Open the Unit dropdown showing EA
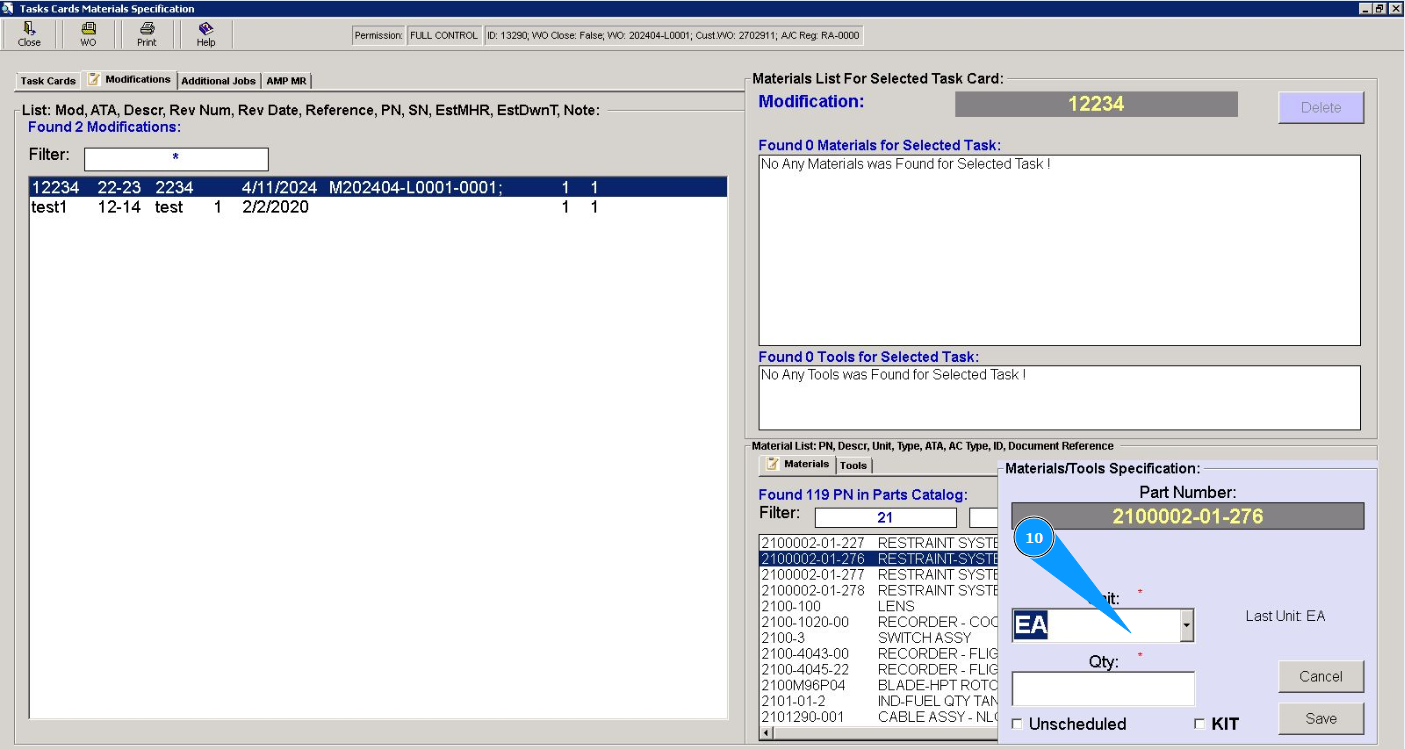The height and width of the screenshot is (749, 1405). (x=1186, y=626)
